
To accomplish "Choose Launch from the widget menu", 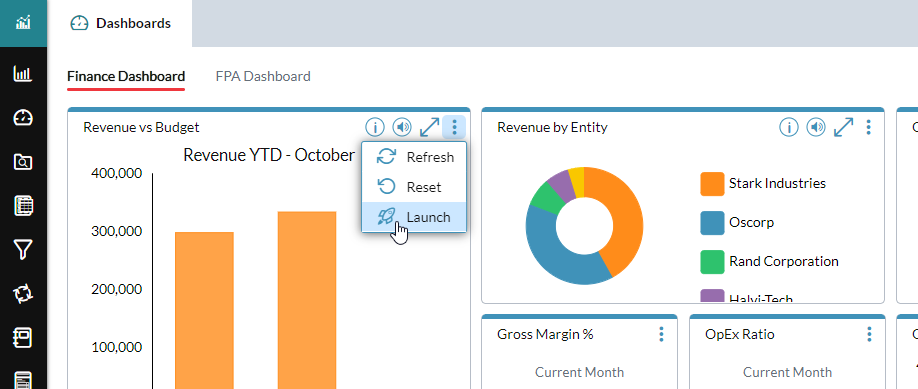I will point(415,217).
